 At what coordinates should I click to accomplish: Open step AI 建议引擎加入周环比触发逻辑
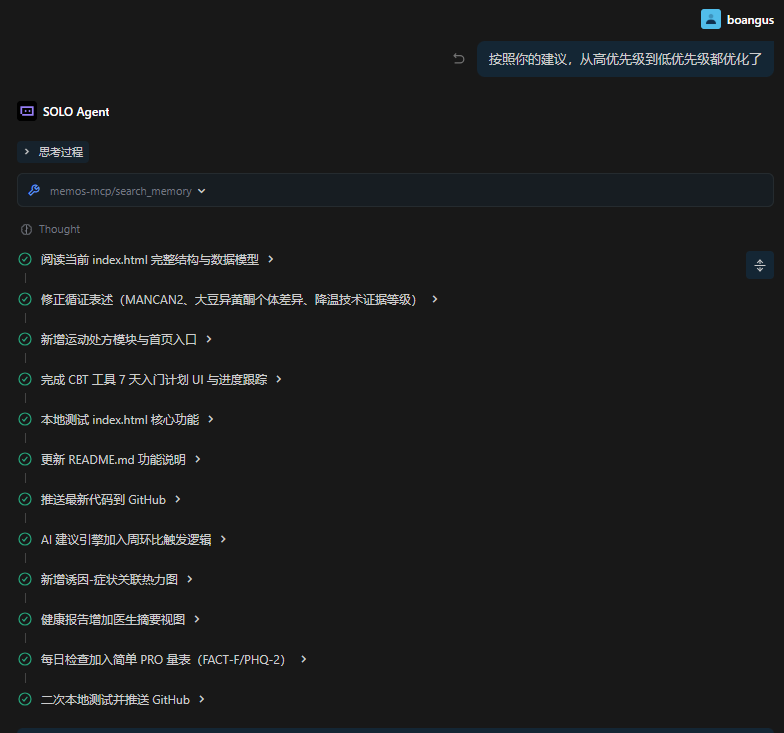126,540
